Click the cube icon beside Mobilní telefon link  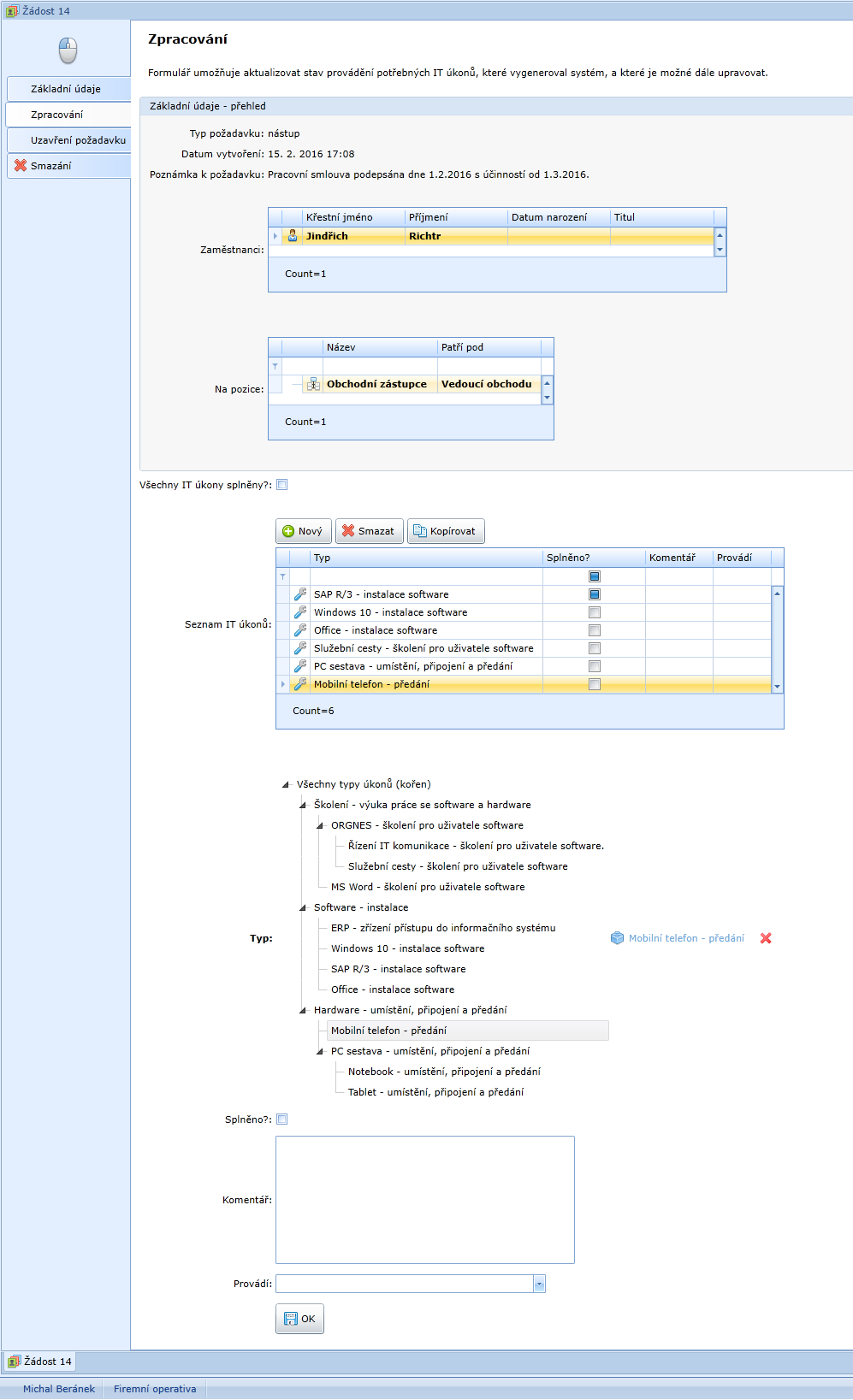617,938
